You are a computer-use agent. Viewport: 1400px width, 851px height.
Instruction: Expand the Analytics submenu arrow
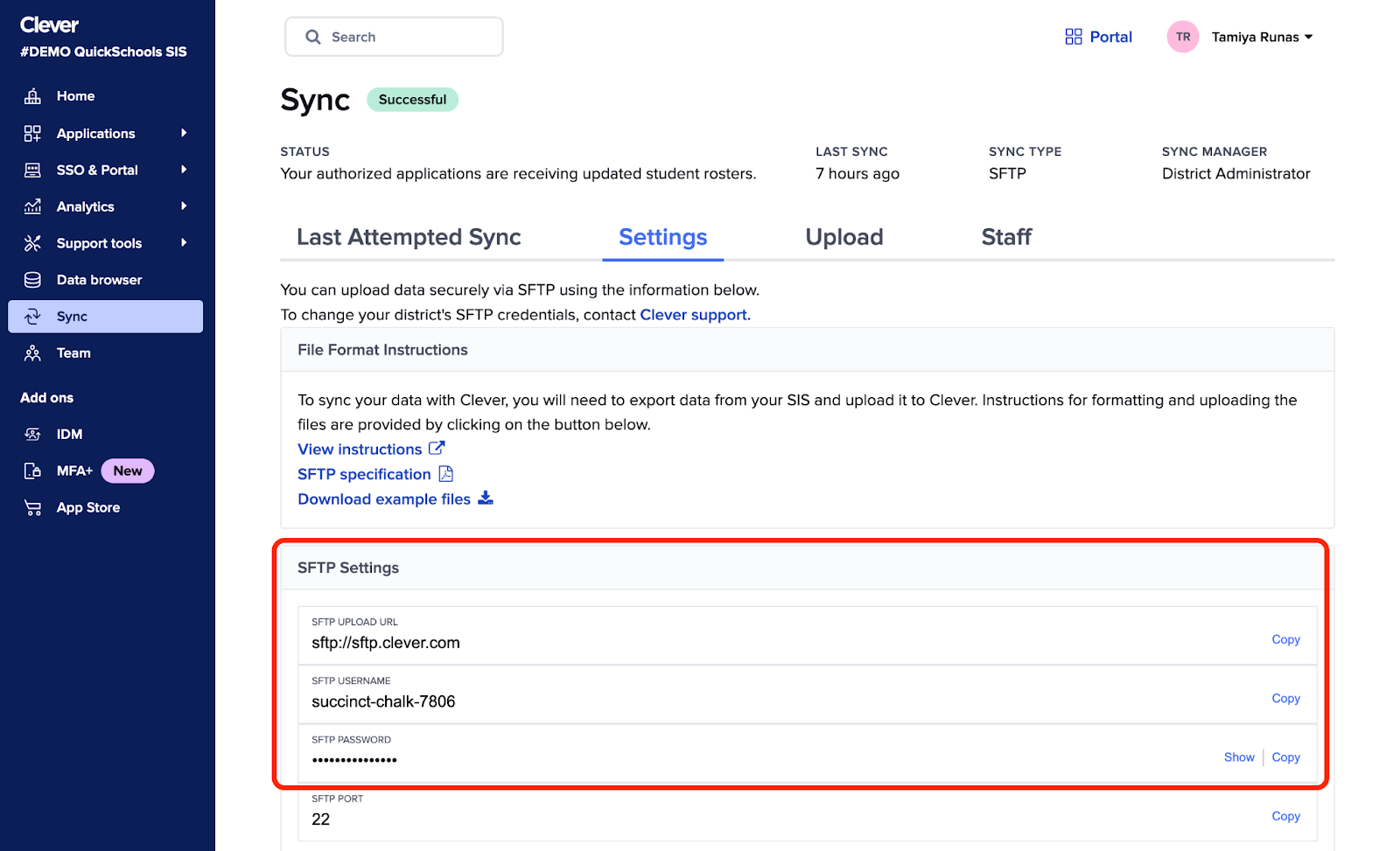(x=184, y=206)
